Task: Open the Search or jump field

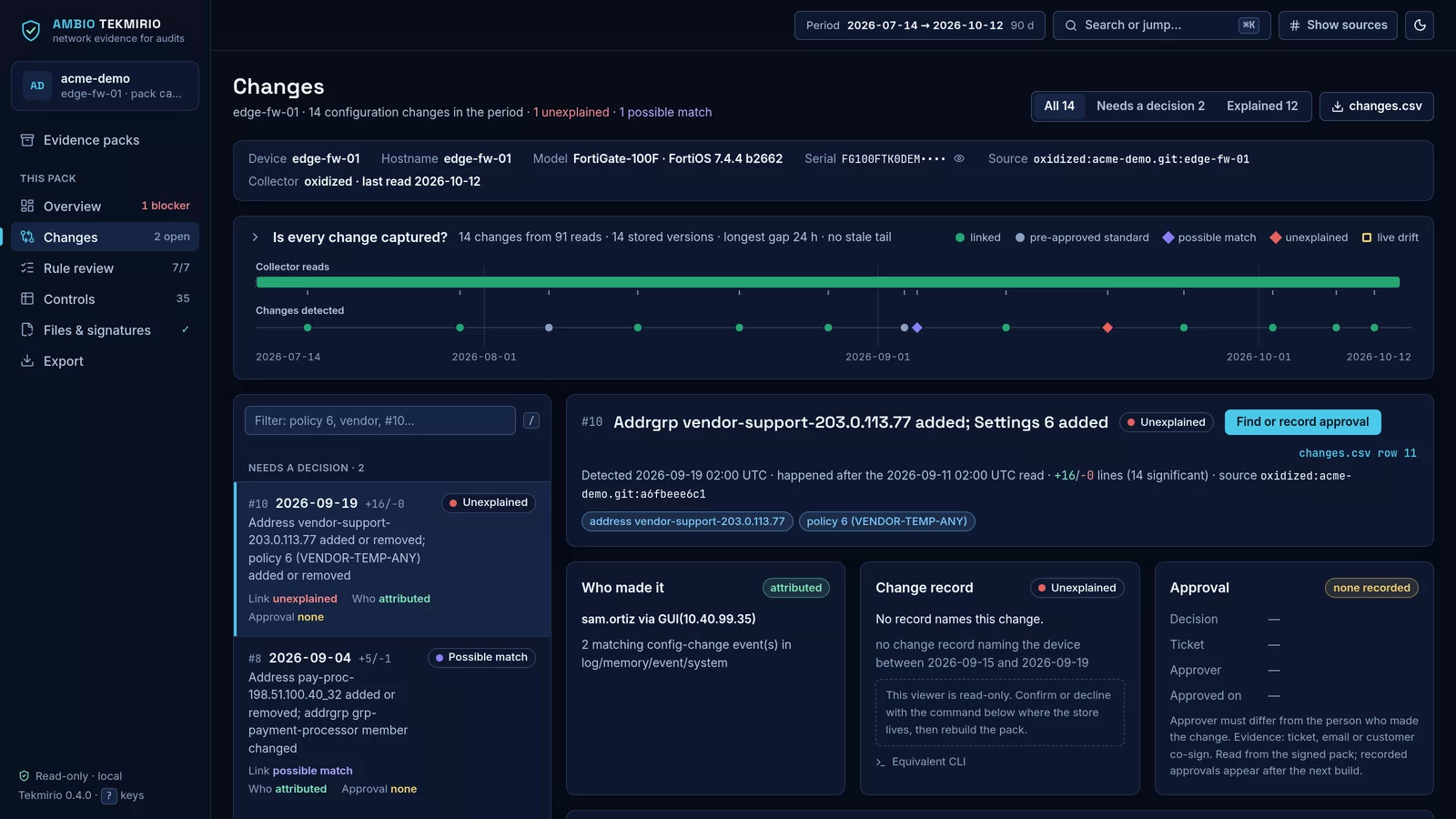Action: 1161,25
